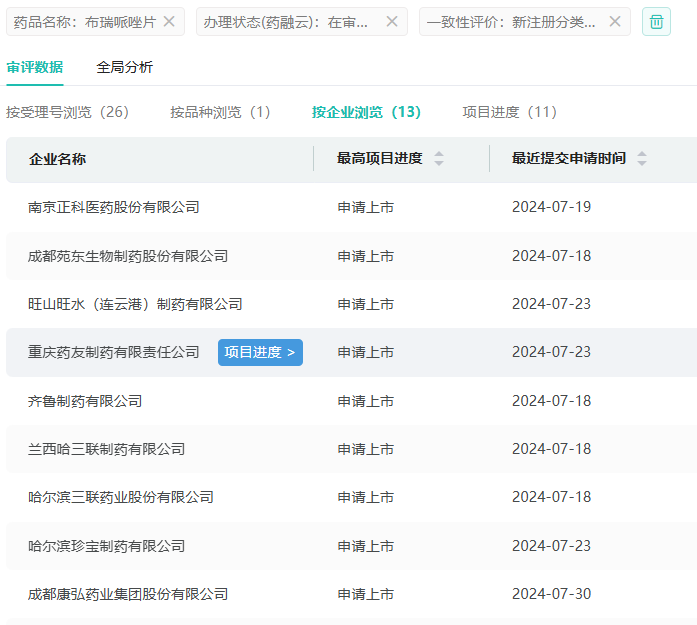Switch to the 全局分析 tab
Viewport: 697px width, 625px height.
pos(125,67)
